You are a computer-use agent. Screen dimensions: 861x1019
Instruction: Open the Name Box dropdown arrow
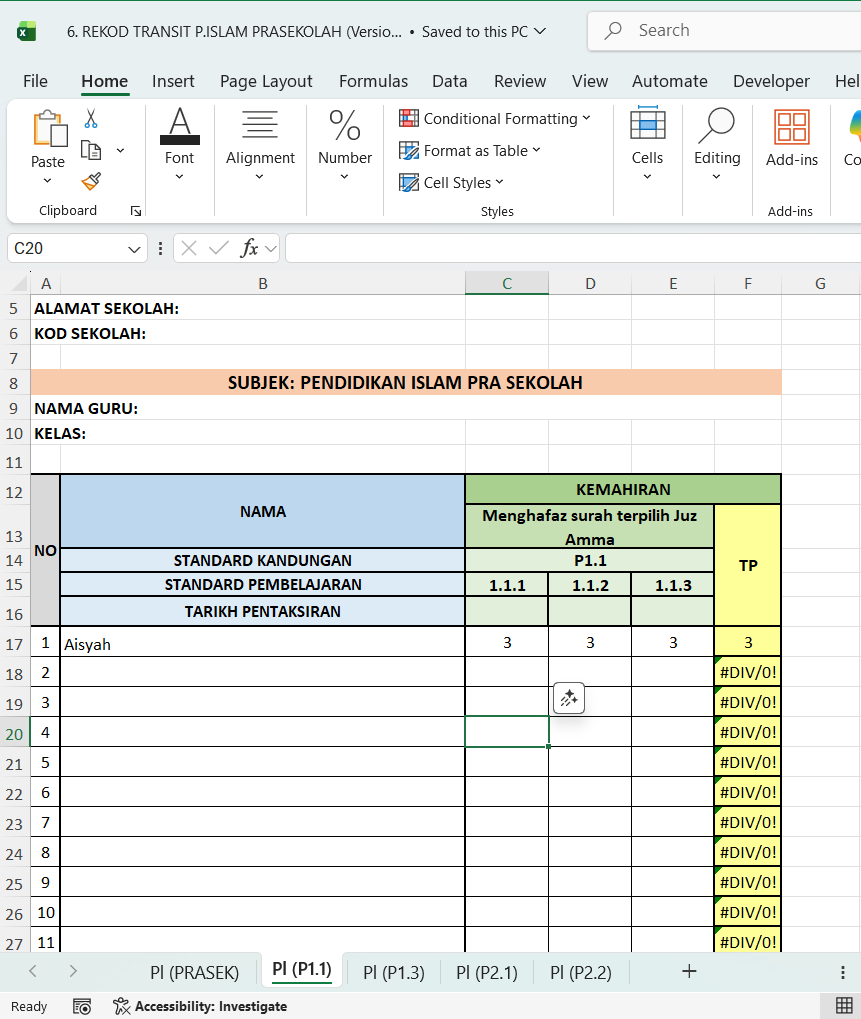135,249
